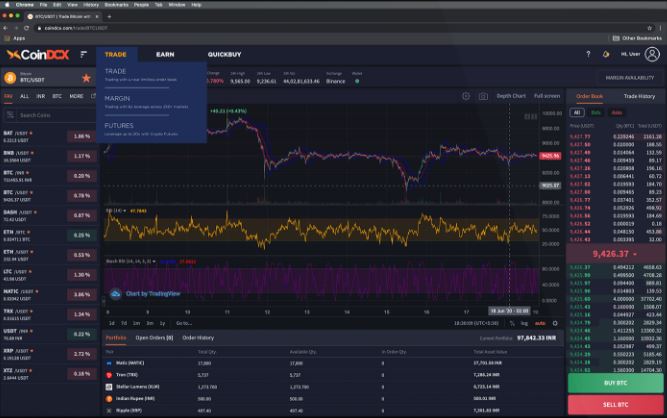This screenshot has width=667, height=418.
Task: Select the MATIC/USDT row in coin list
Action: pyautogui.click(x=49, y=295)
